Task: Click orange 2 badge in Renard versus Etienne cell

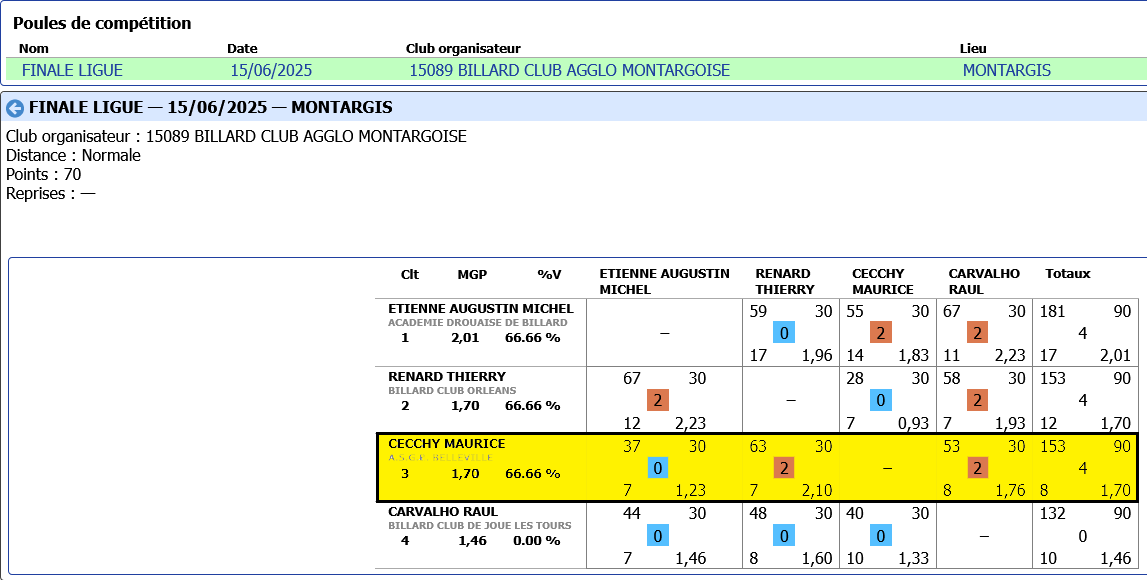Action: (658, 400)
